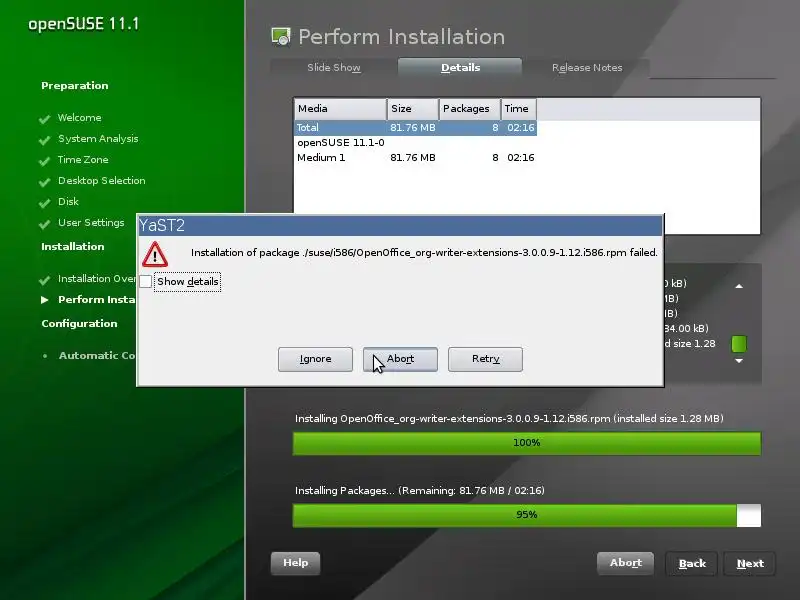Click the arrow marker beside Perform Installation
Viewport: 800px width, 600px height.
(45, 299)
